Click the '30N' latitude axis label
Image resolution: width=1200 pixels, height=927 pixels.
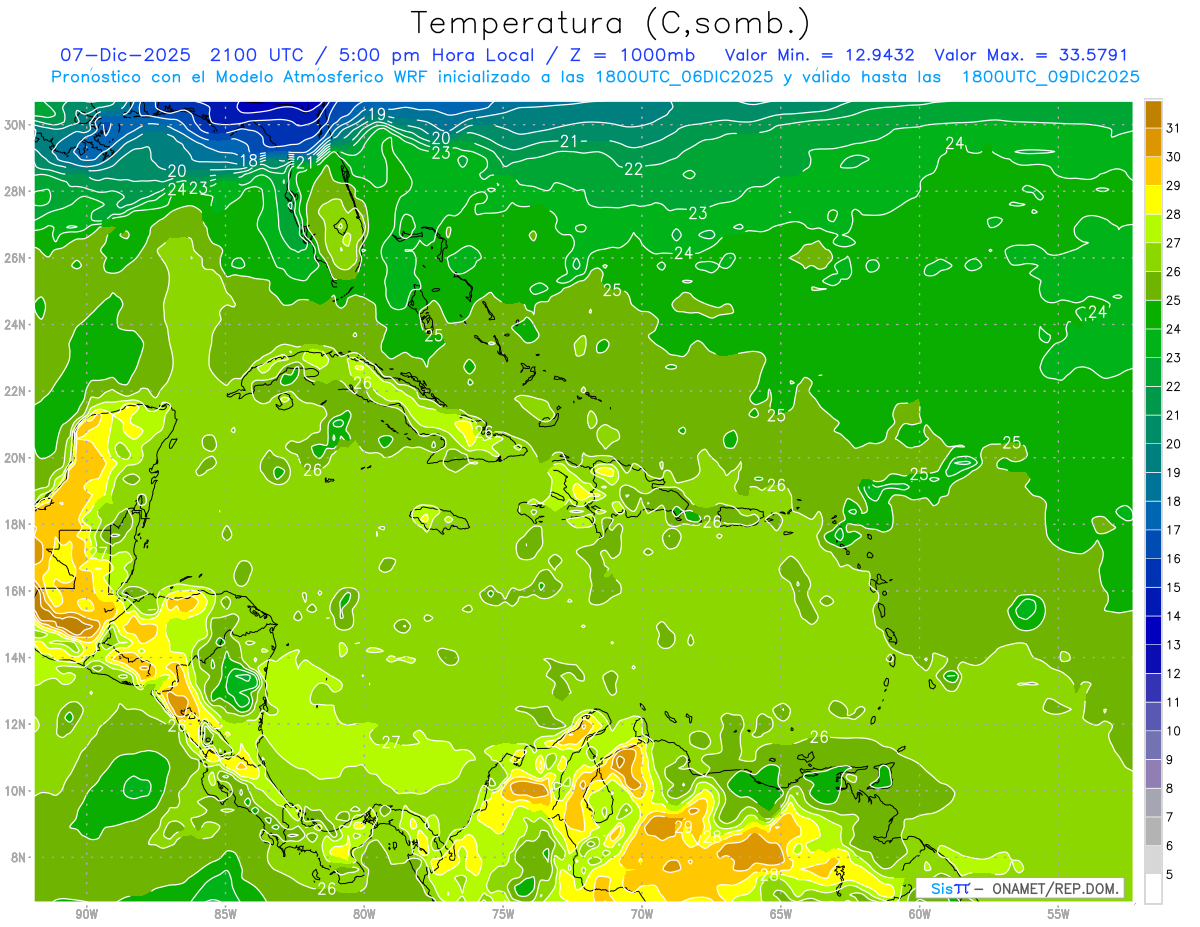[14, 125]
